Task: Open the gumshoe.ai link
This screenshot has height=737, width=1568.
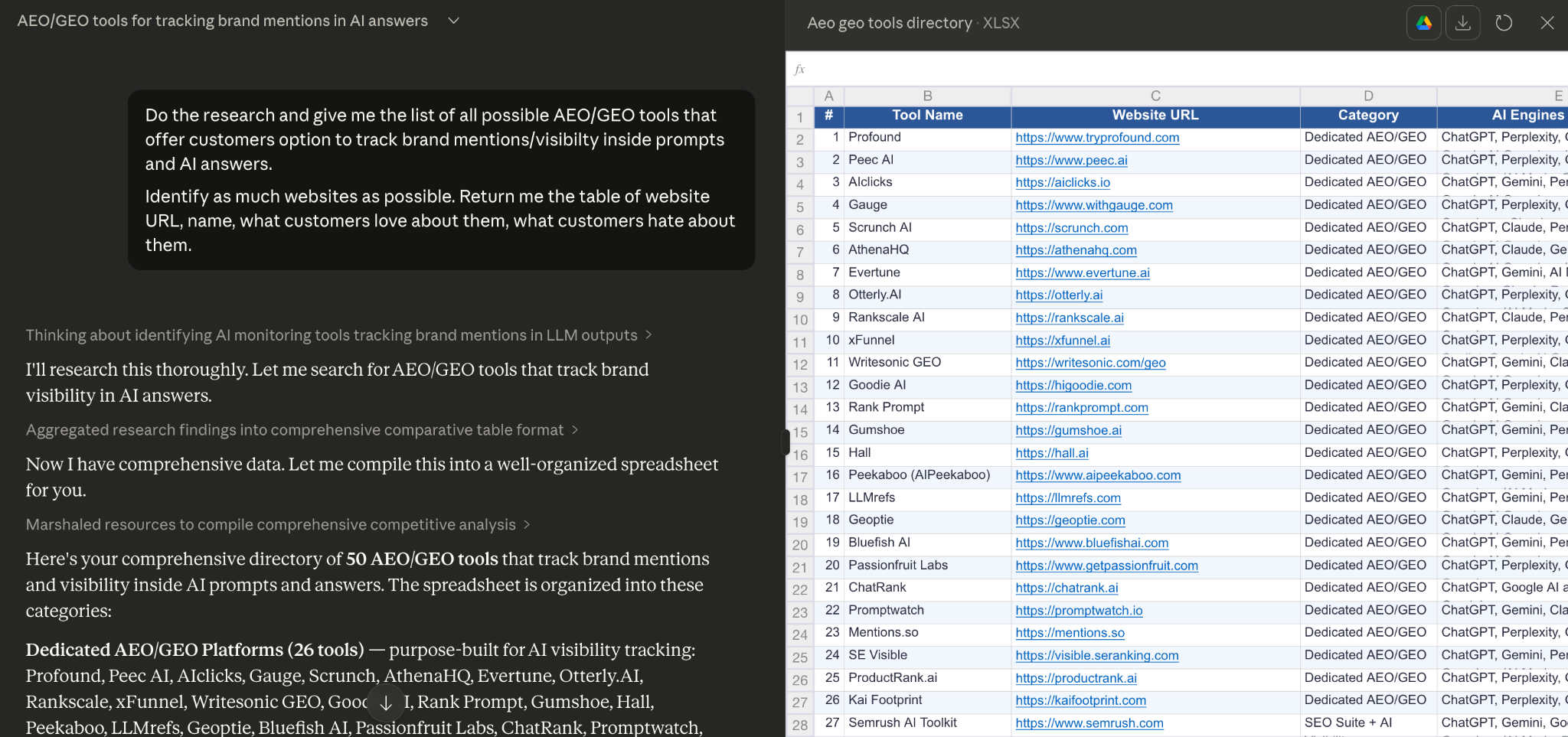Action: tap(1068, 430)
